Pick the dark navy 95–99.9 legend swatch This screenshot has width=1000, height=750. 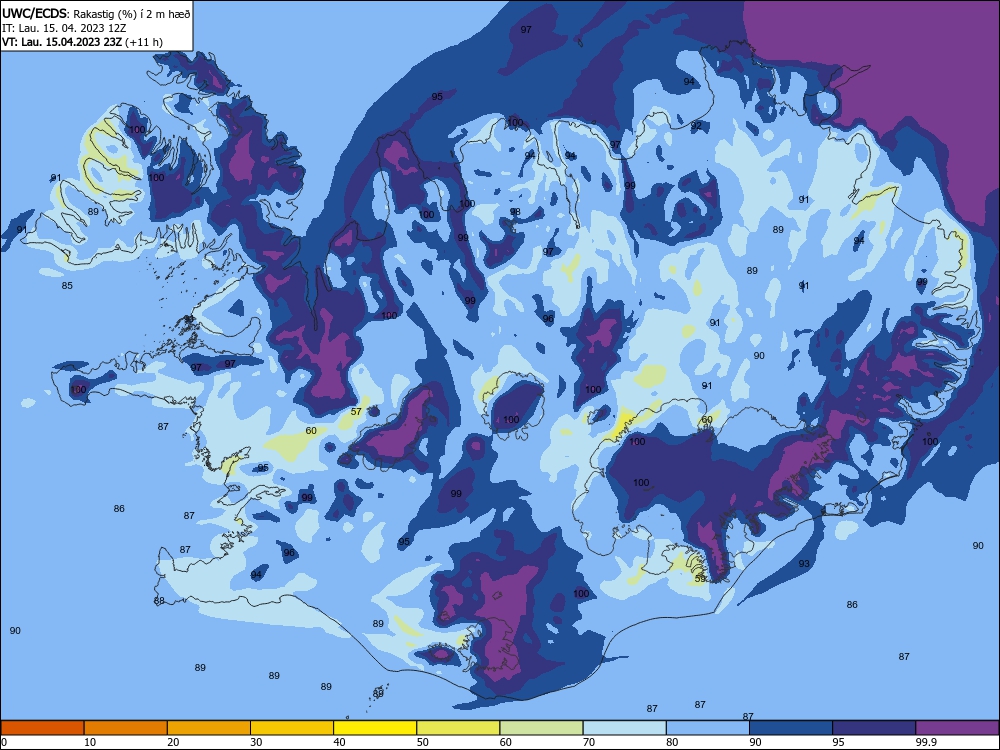pos(874,728)
